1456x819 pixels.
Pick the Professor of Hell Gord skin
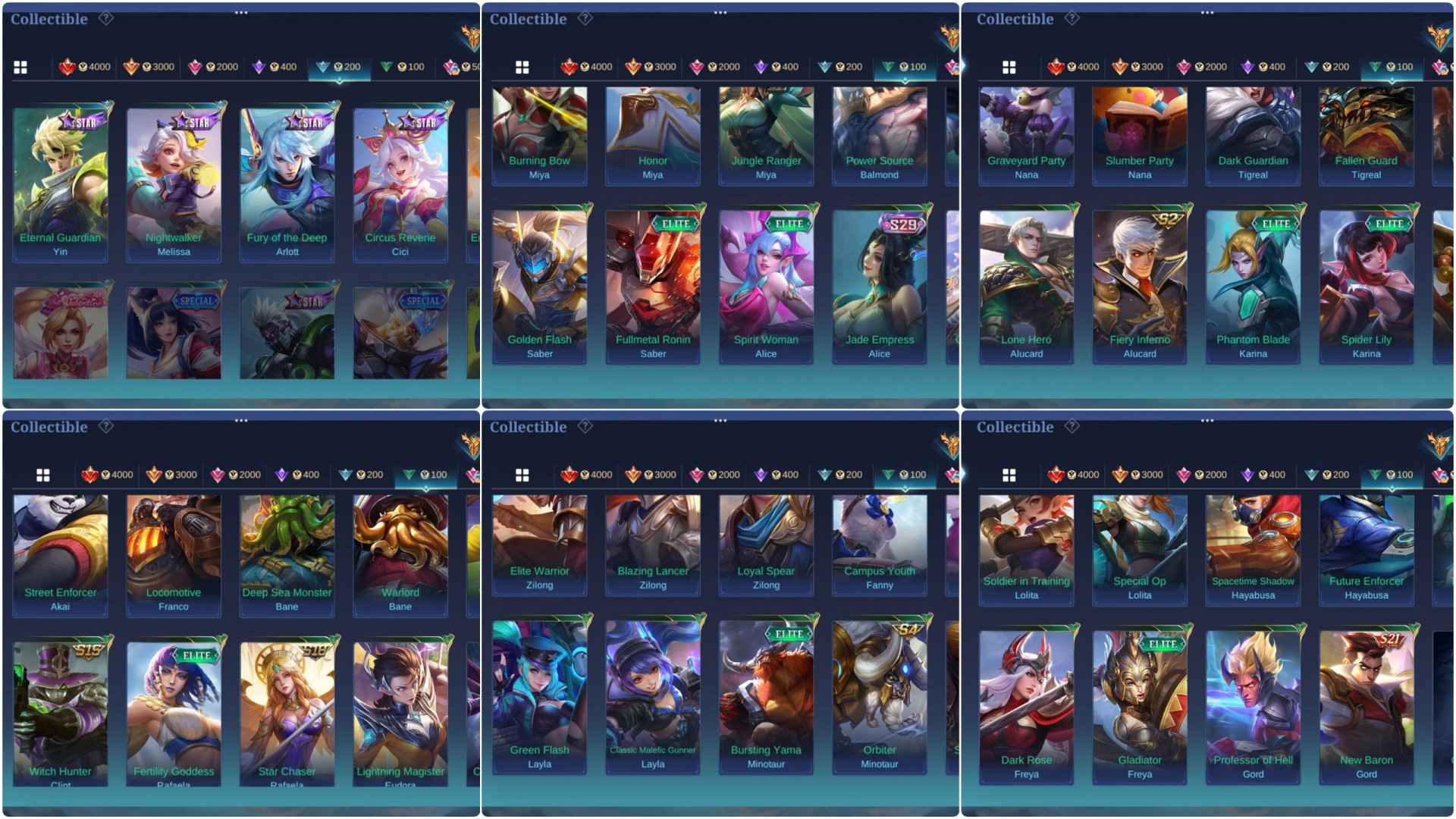point(1253,707)
